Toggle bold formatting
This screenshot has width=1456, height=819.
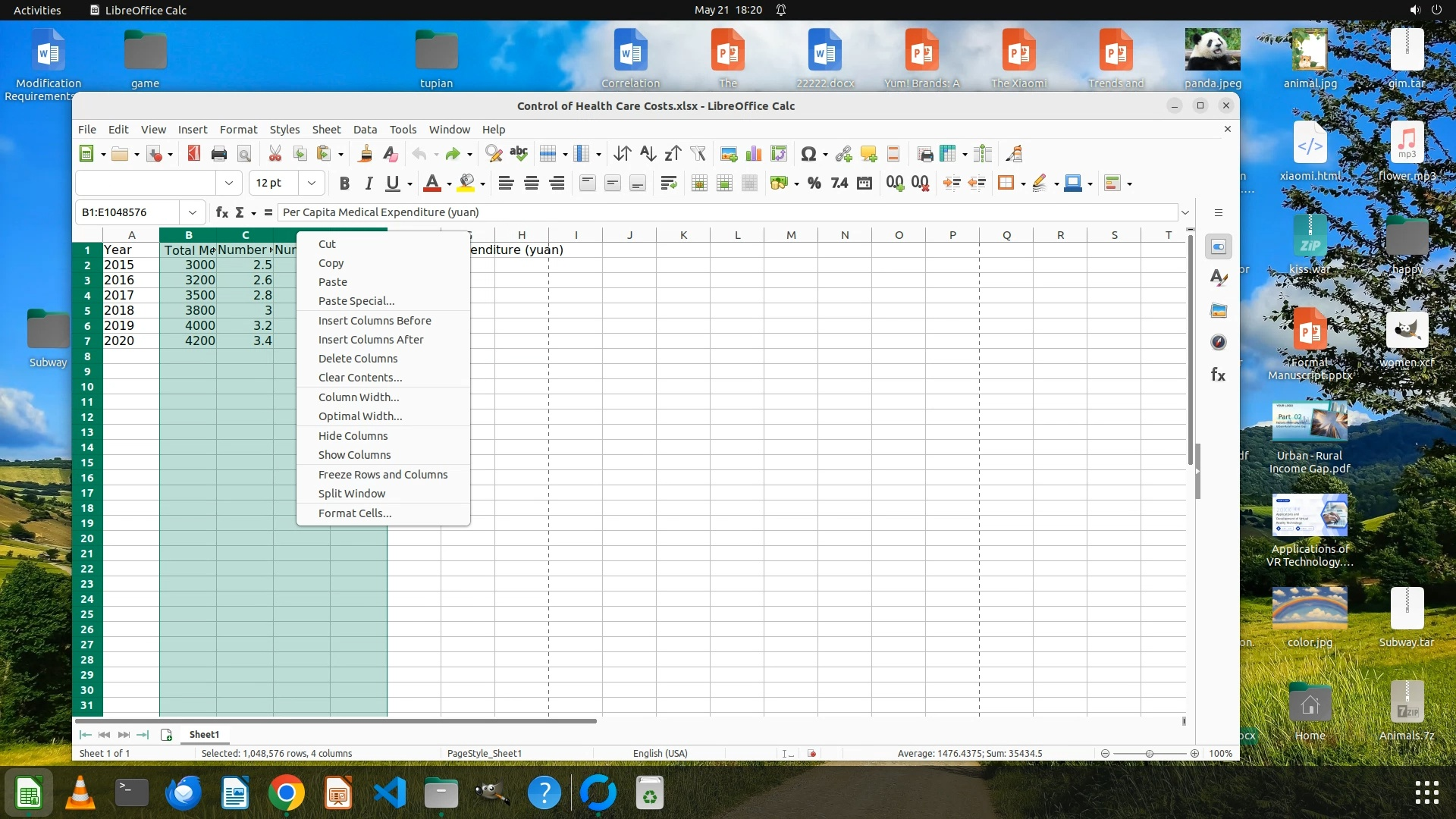click(344, 183)
